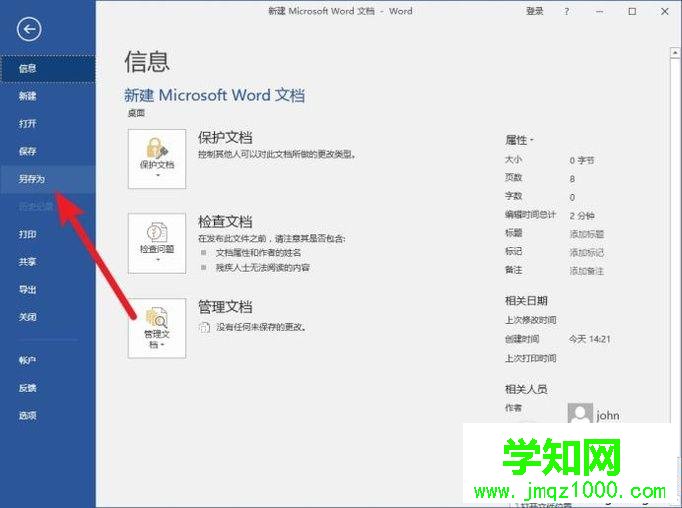Click the unsaved-changes document icon under 管理文档
Screen dimensions: 682x508
204,327
